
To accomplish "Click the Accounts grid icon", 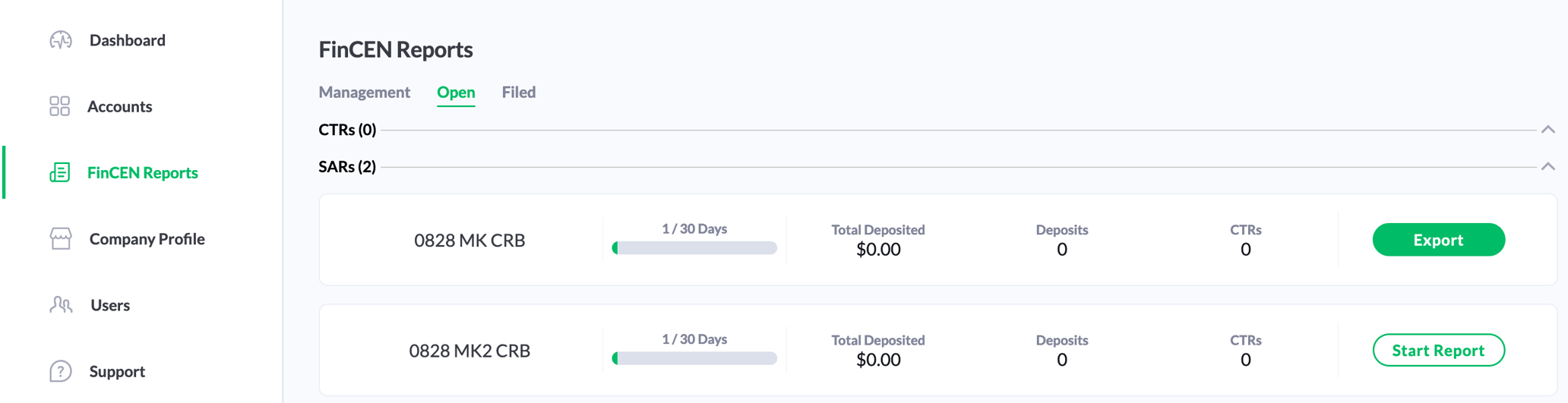I will tap(60, 106).
